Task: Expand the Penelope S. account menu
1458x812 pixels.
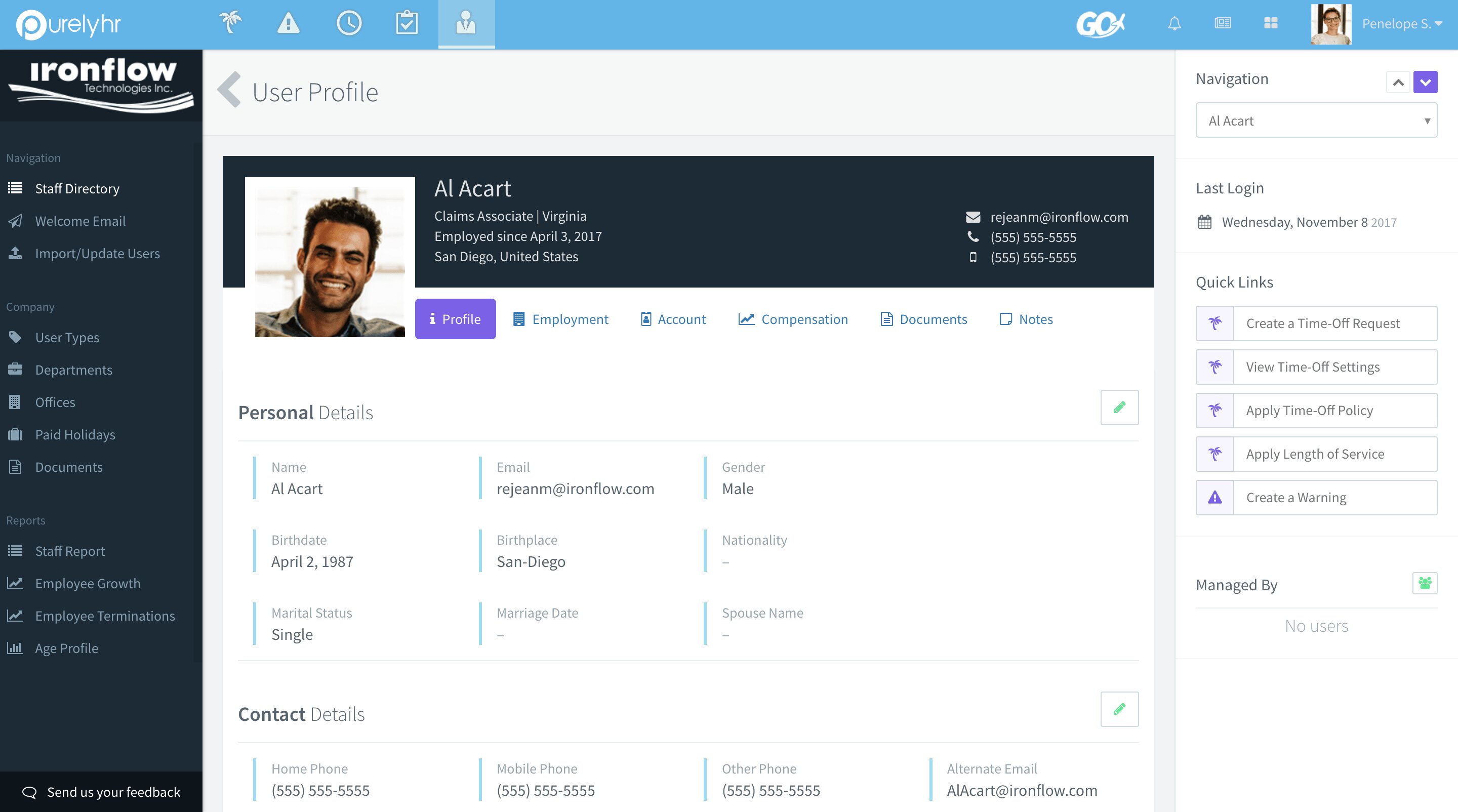Action: 1401,24
